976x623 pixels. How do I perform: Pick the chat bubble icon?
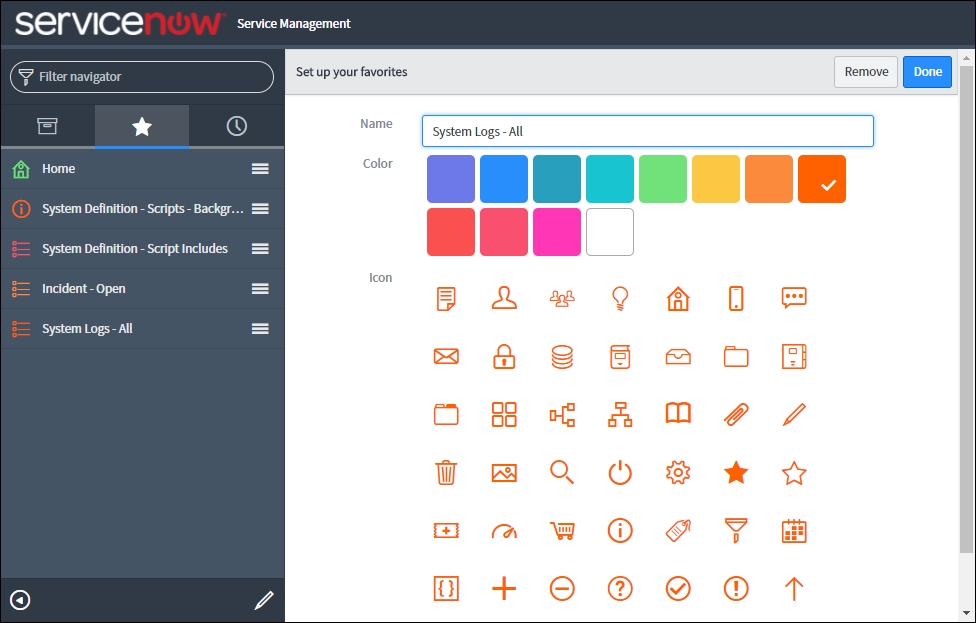[794, 298]
